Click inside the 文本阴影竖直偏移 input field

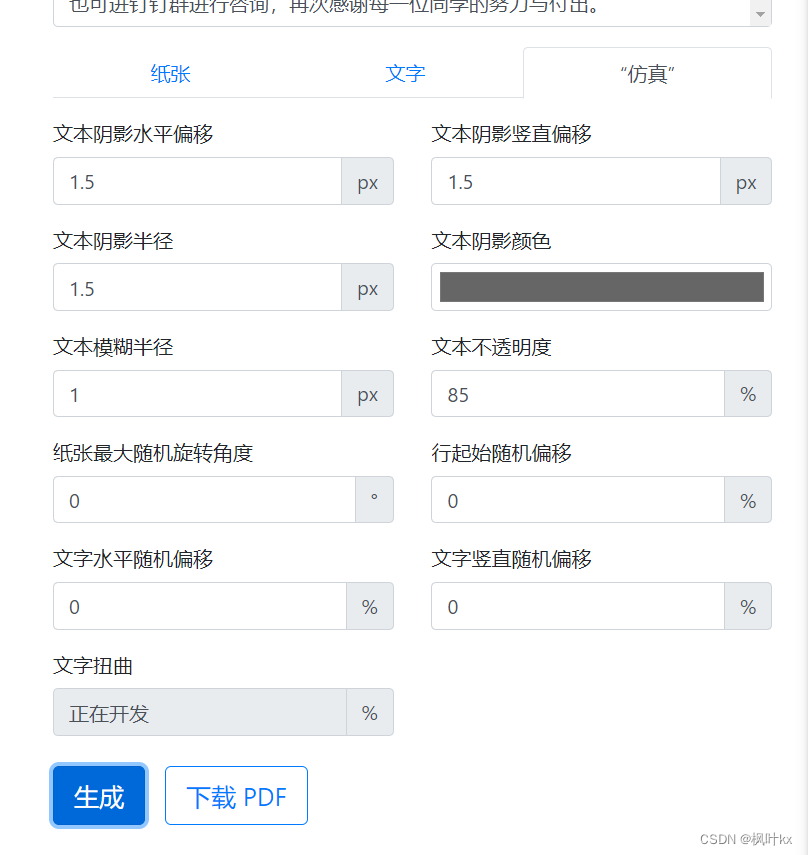(x=574, y=181)
